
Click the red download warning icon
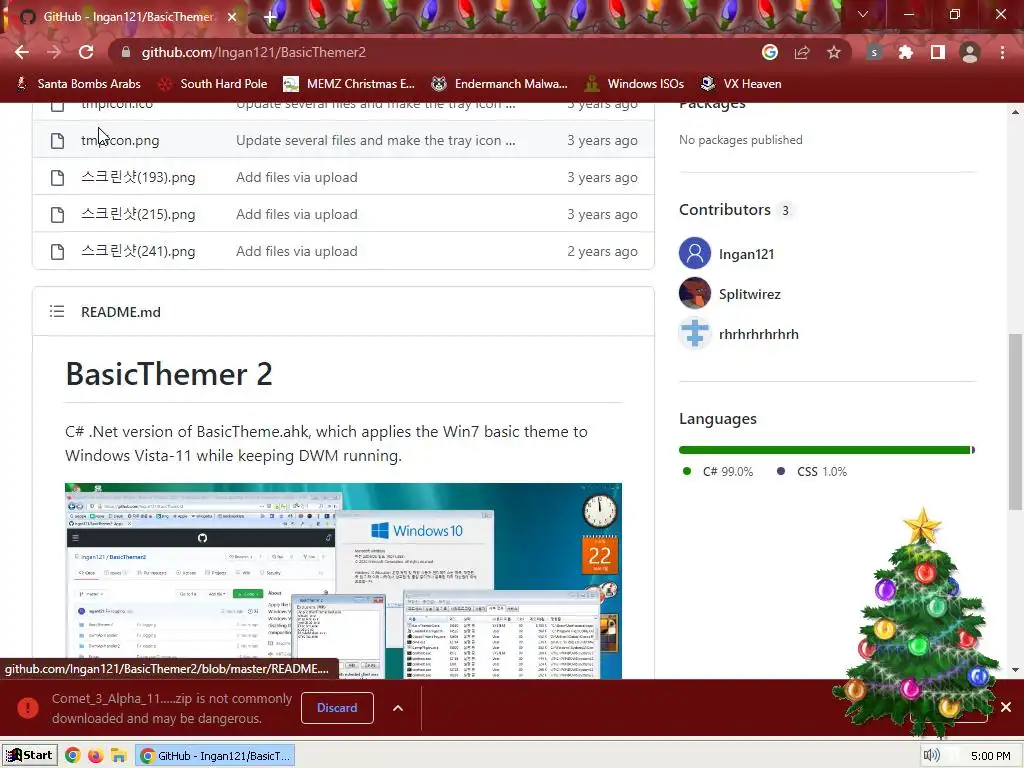[28, 708]
